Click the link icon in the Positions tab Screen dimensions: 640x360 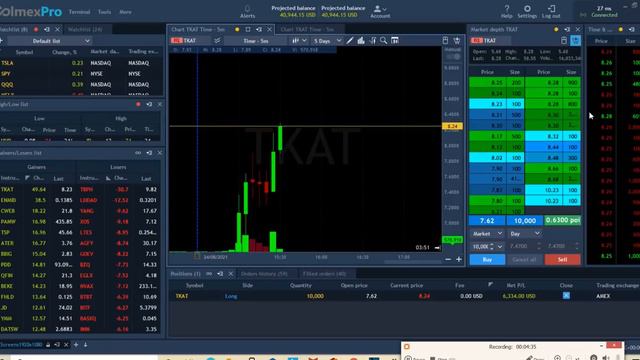coord(209,273)
